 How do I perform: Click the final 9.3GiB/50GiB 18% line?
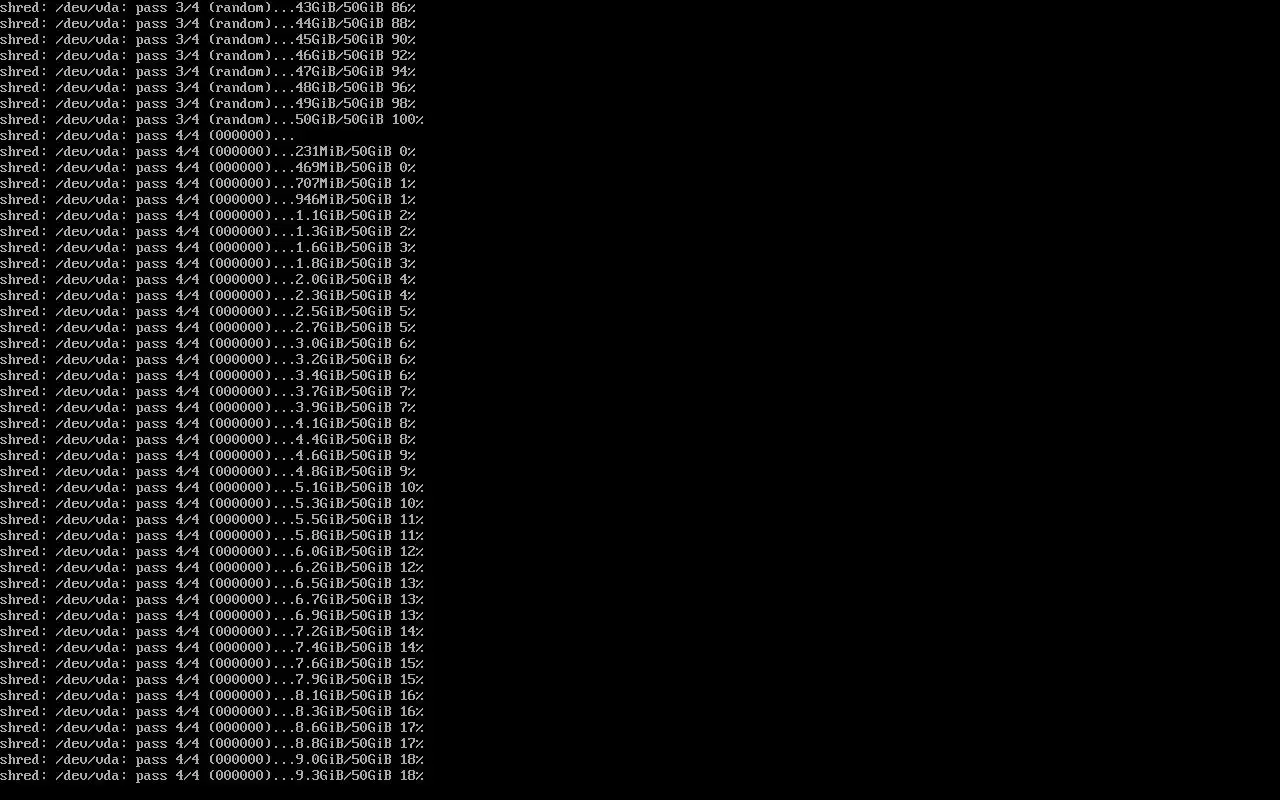pos(212,775)
